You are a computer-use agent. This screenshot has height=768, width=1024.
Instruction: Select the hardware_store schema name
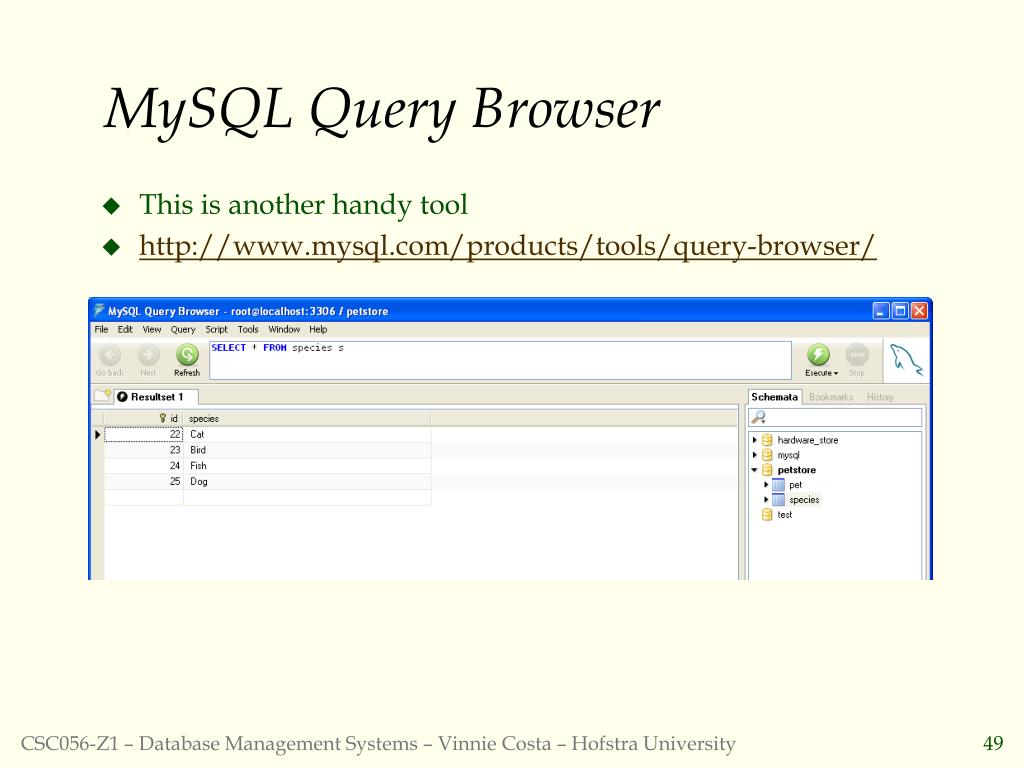coord(808,440)
